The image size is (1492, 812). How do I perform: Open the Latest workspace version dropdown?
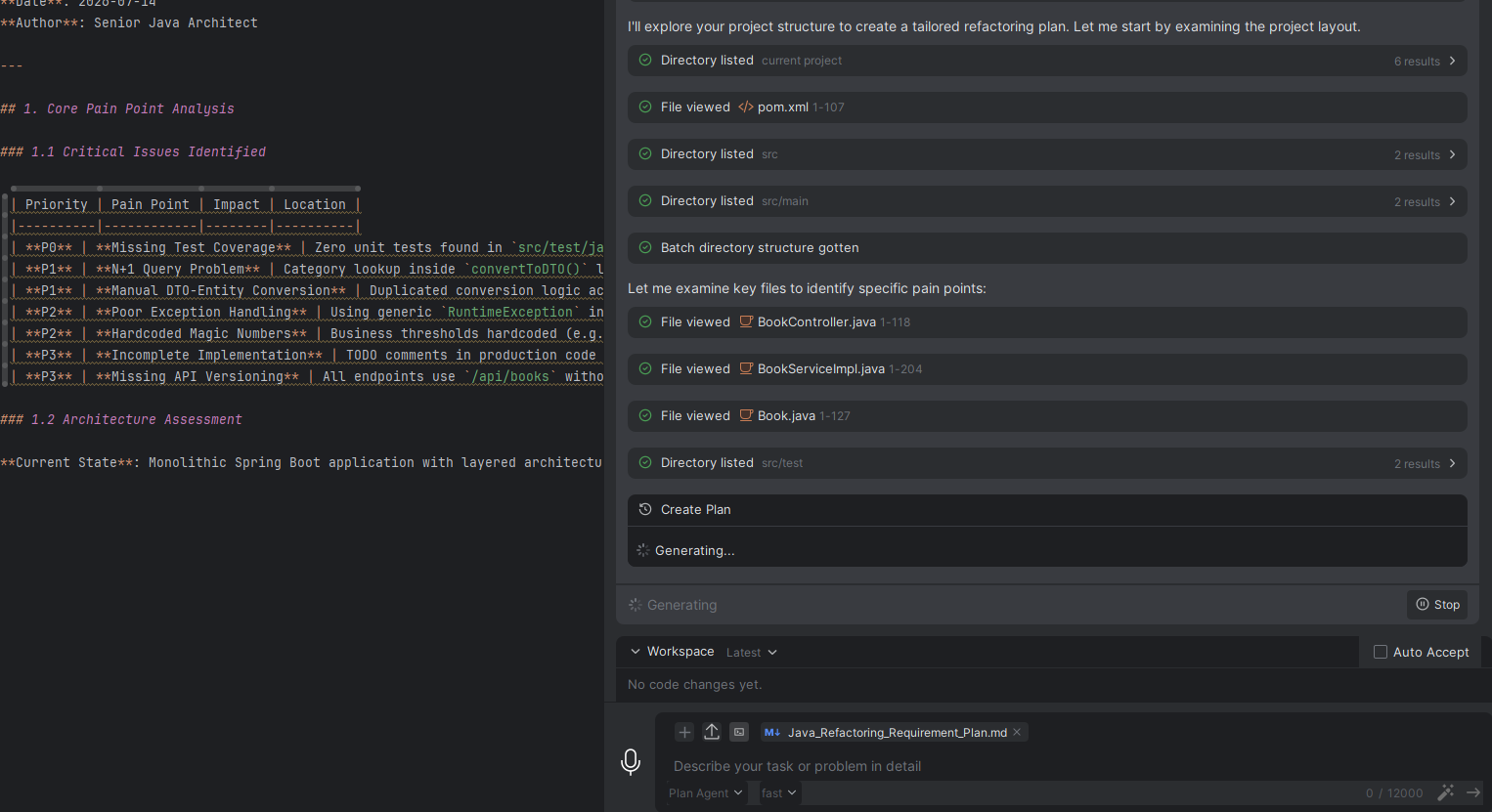[751, 652]
